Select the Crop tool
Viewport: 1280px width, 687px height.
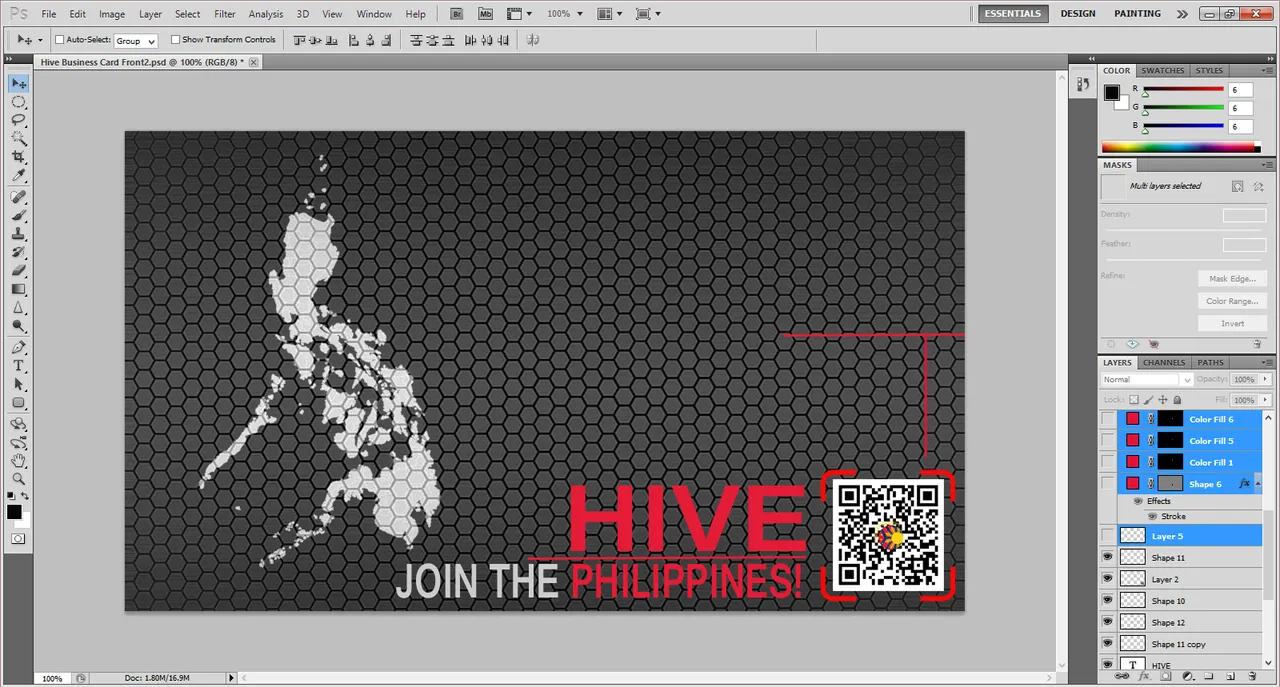(x=18, y=158)
